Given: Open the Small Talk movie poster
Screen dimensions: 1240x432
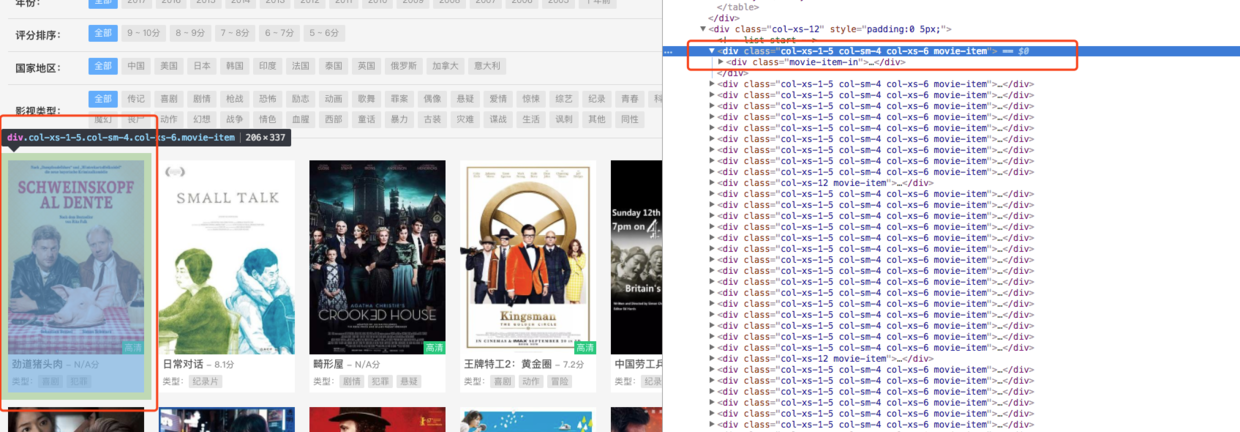Looking at the screenshot, I should pos(227,257).
